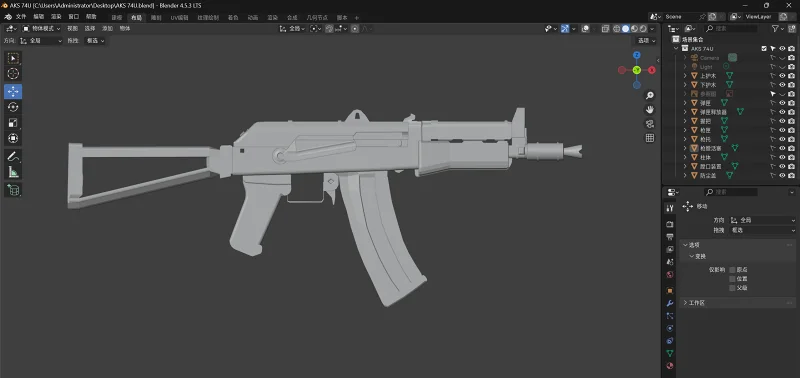Open the Scene properties tab

coord(670,262)
